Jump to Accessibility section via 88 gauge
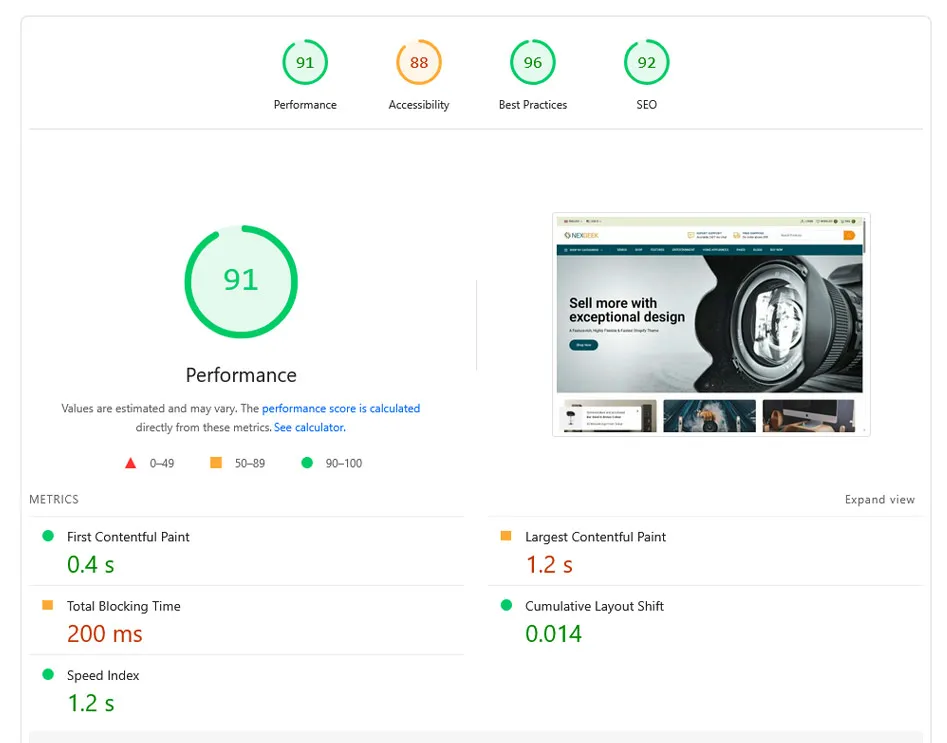This screenshot has height=743, width=947. [x=419, y=63]
